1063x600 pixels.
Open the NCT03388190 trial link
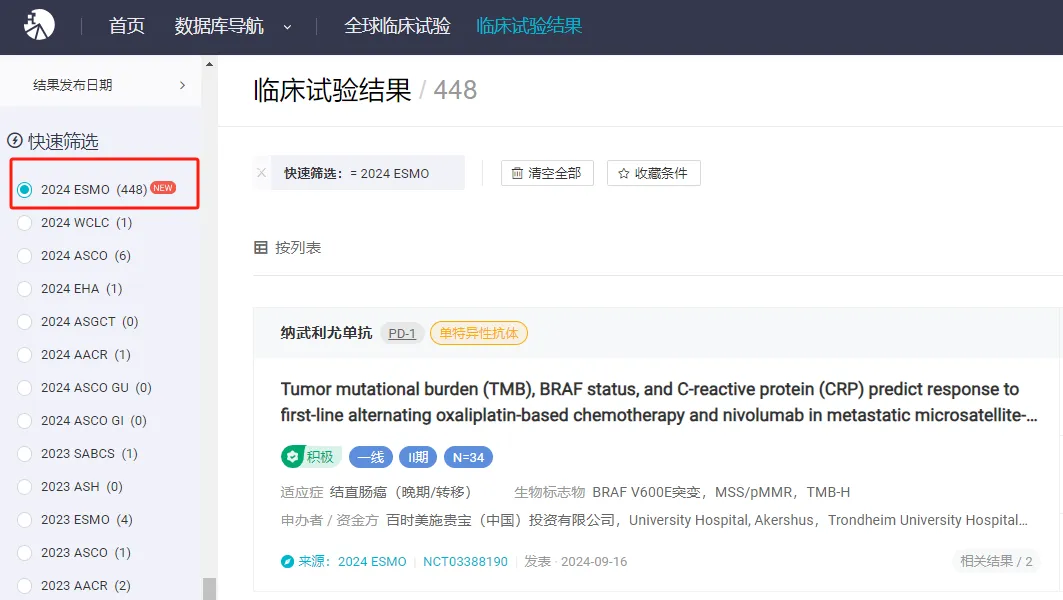click(465, 562)
